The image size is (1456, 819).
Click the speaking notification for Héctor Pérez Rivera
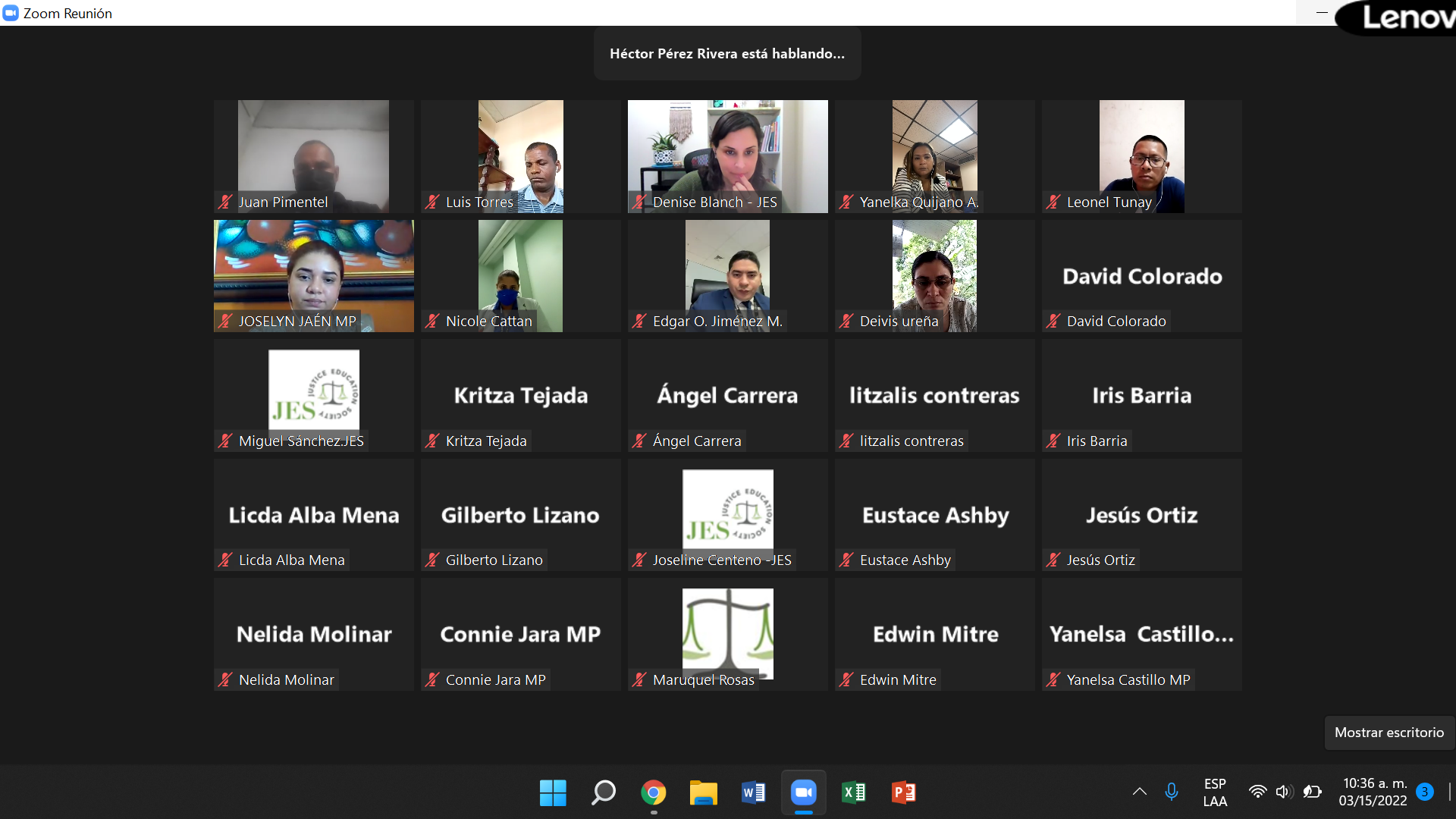tap(727, 54)
